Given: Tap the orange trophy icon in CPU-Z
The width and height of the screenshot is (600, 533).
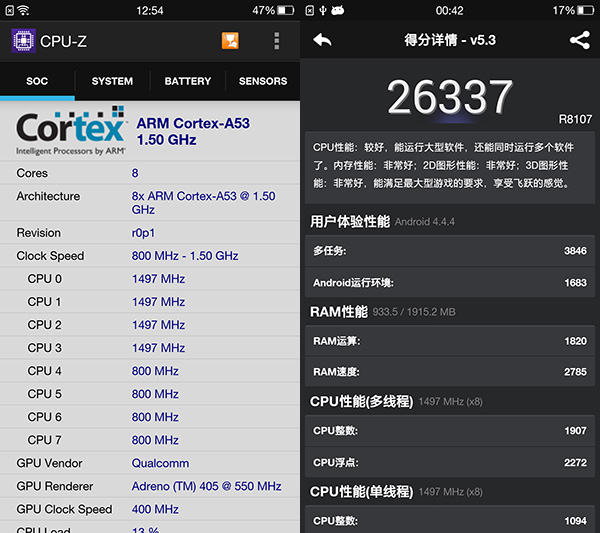Looking at the screenshot, I should click(x=230, y=41).
